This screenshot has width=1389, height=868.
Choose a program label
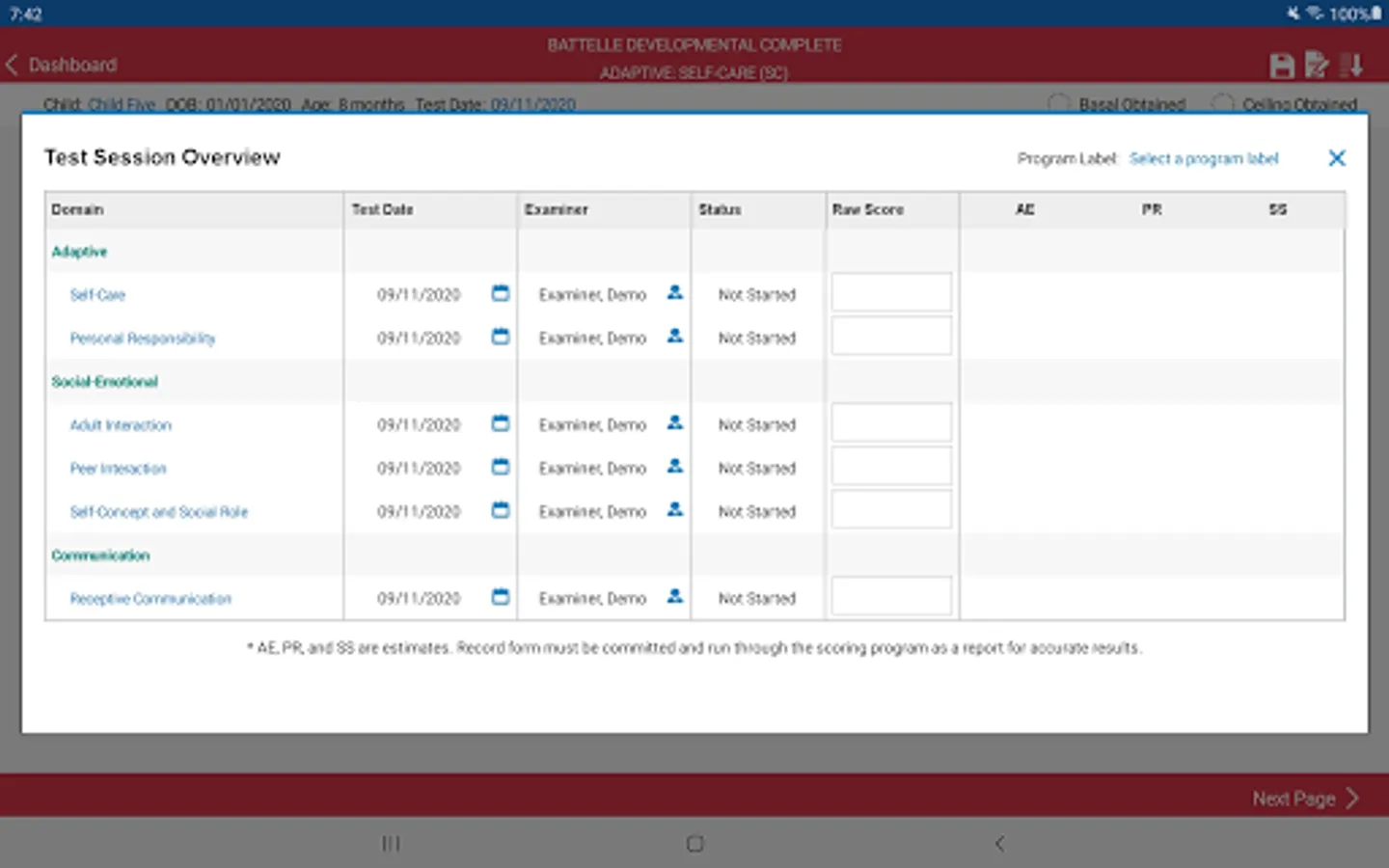[x=1204, y=158]
